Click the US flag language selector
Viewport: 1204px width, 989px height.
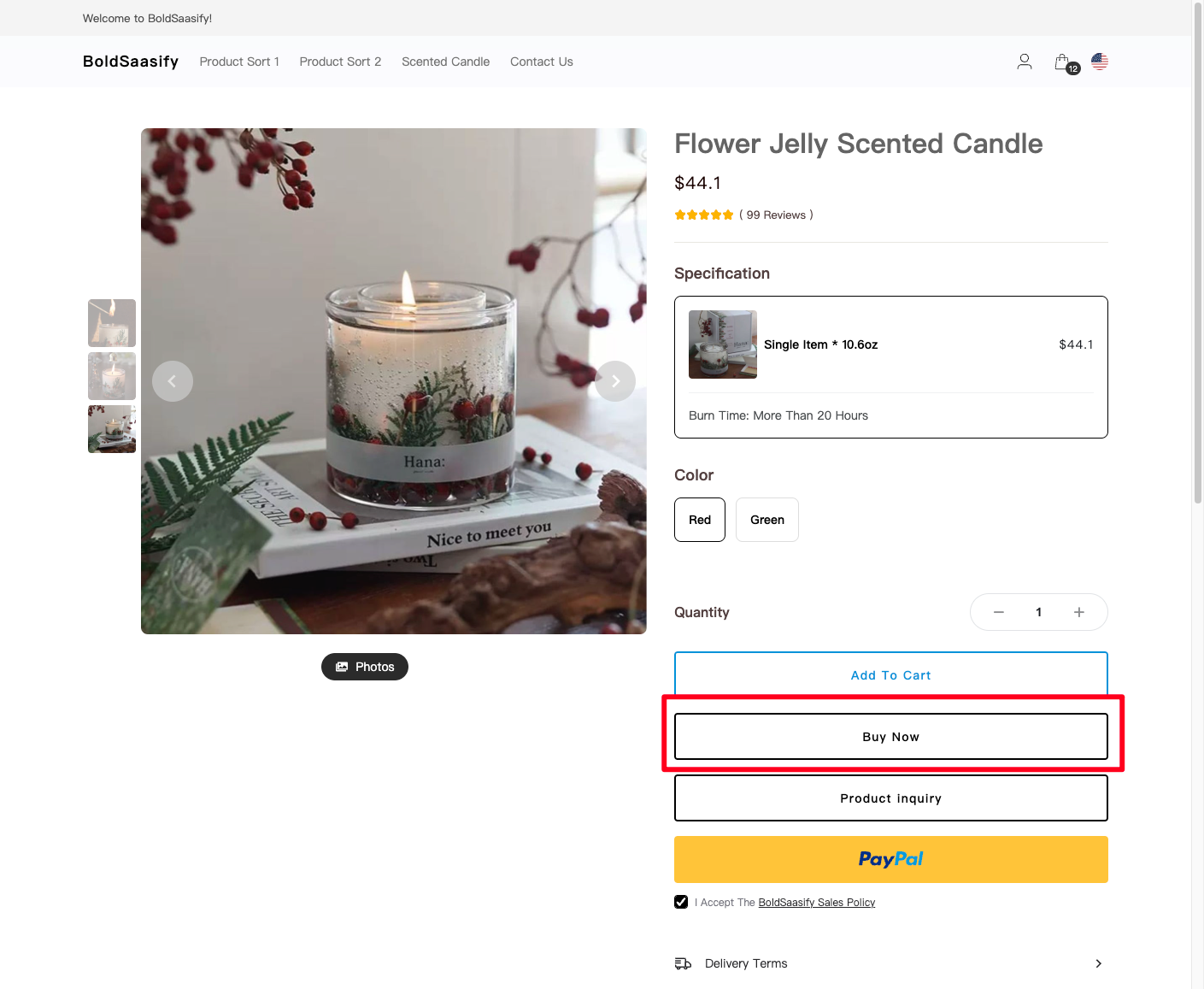pyautogui.click(x=1100, y=62)
